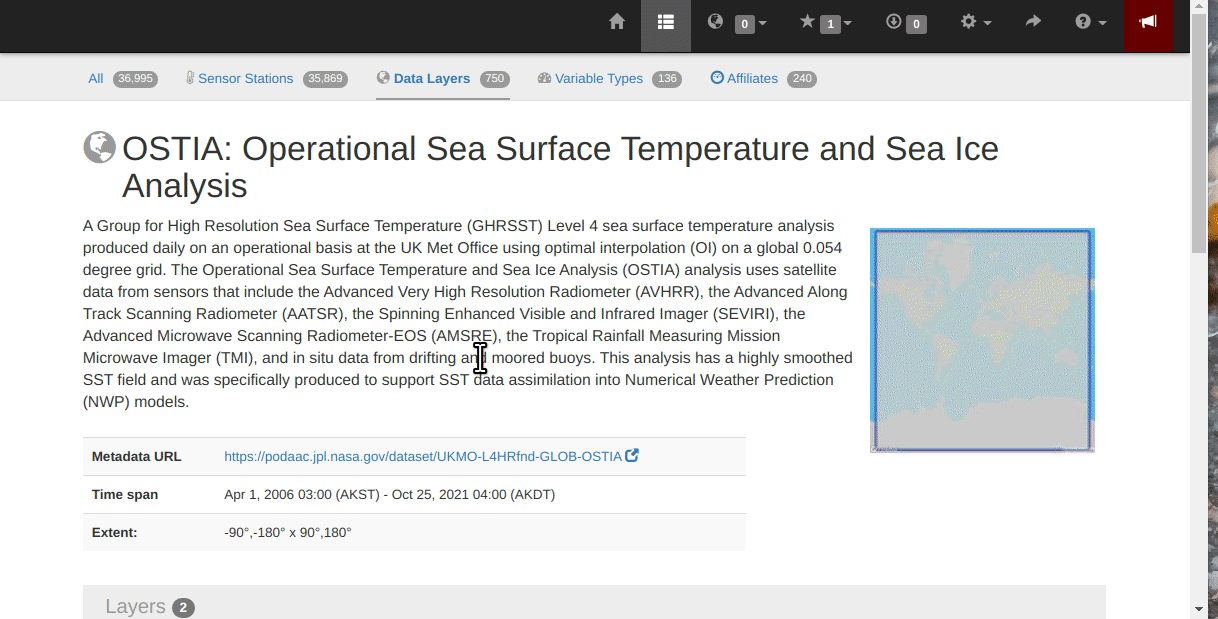Screen dimensions: 1218x619
Task: Click the 36,995 count badge on All
Action: 135,79
